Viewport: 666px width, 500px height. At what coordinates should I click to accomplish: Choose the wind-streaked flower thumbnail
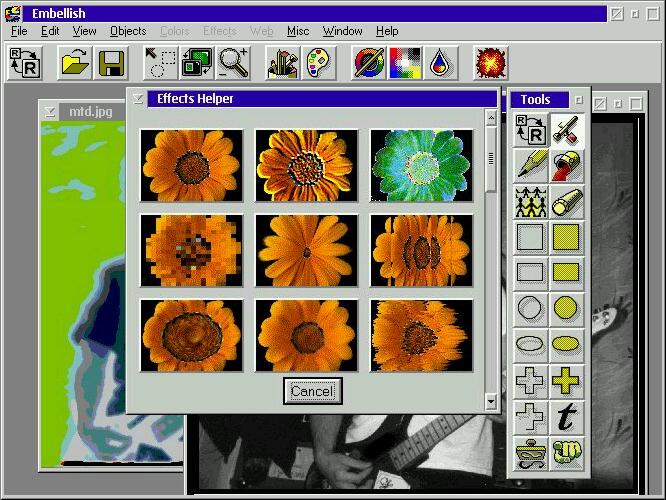pos(421,335)
